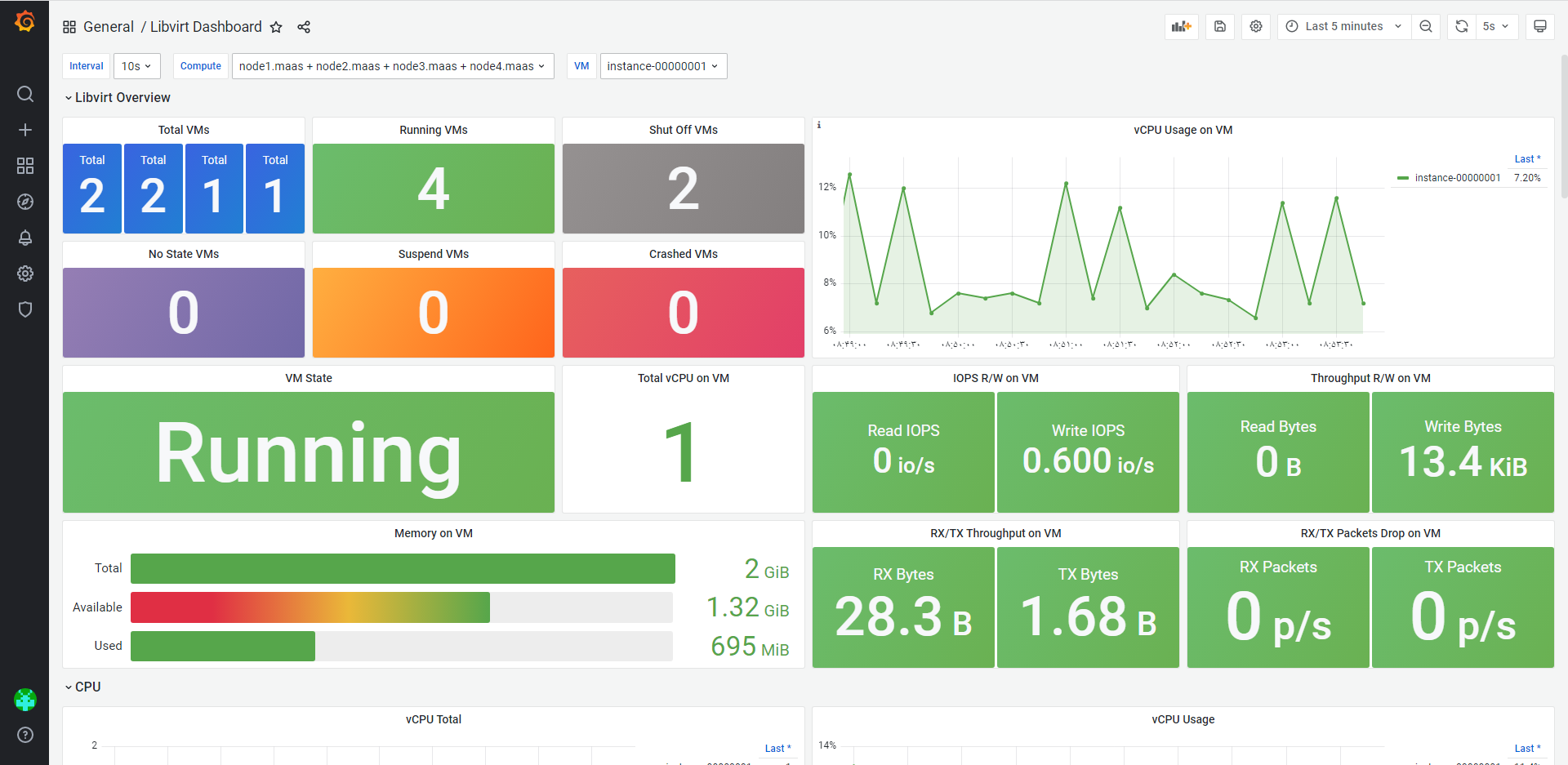This screenshot has width=1568, height=765.
Task: Star the Libvirt Dashboard as favorite
Action: [276, 27]
